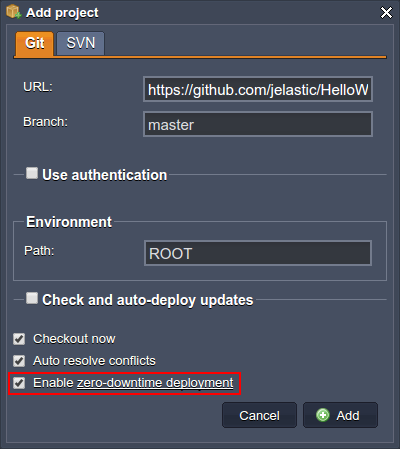The height and width of the screenshot is (449, 400).
Task: Close the Add project dialog
Action: click(x=386, y=13)
